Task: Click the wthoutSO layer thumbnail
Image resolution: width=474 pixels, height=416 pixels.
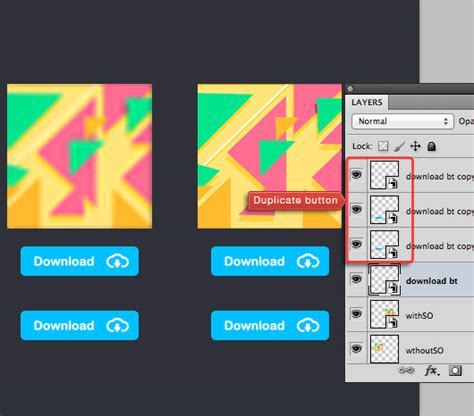Action: coord(384,349)
